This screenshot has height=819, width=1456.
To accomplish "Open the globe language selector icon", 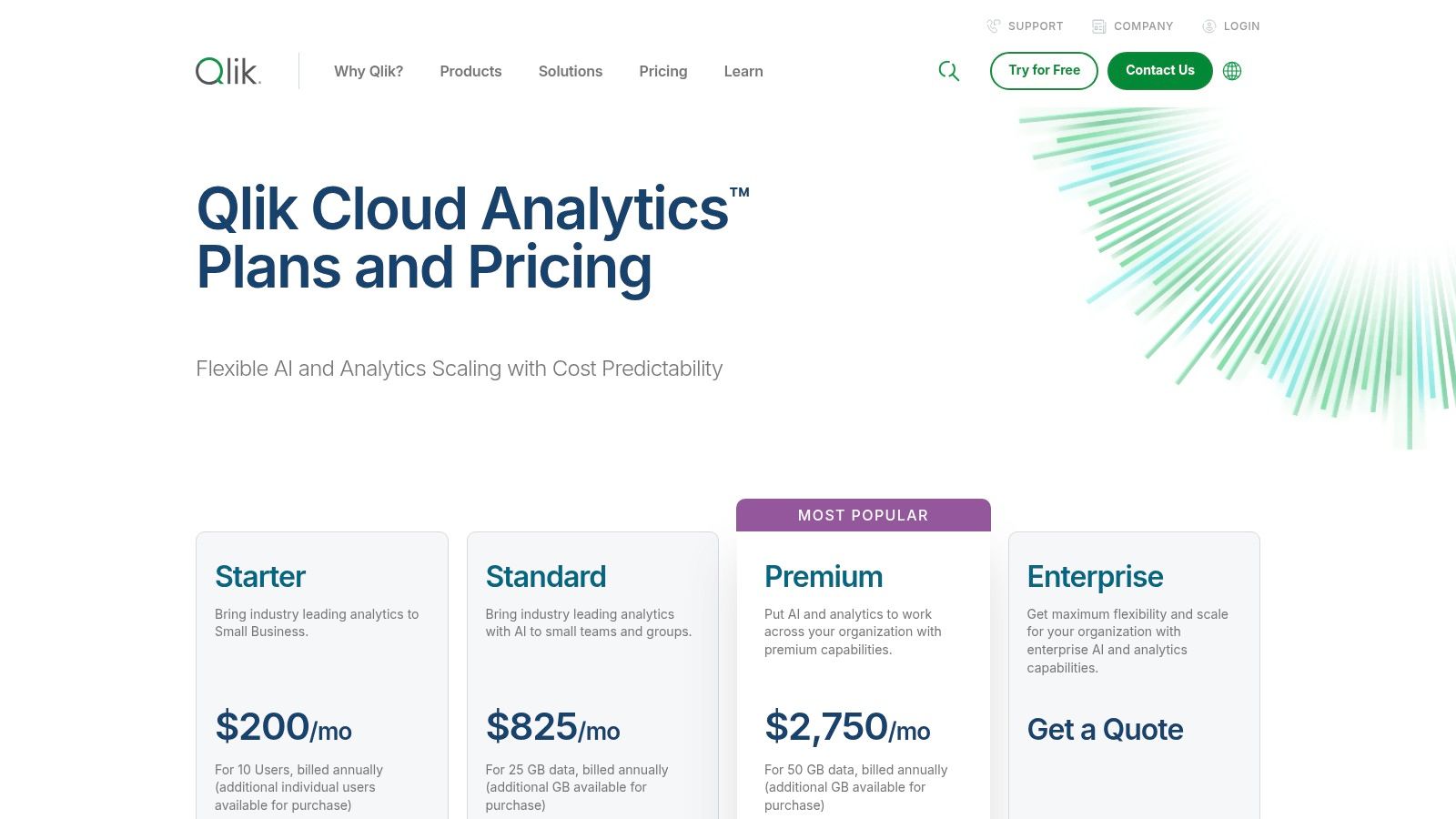I will pos(1232,70).
